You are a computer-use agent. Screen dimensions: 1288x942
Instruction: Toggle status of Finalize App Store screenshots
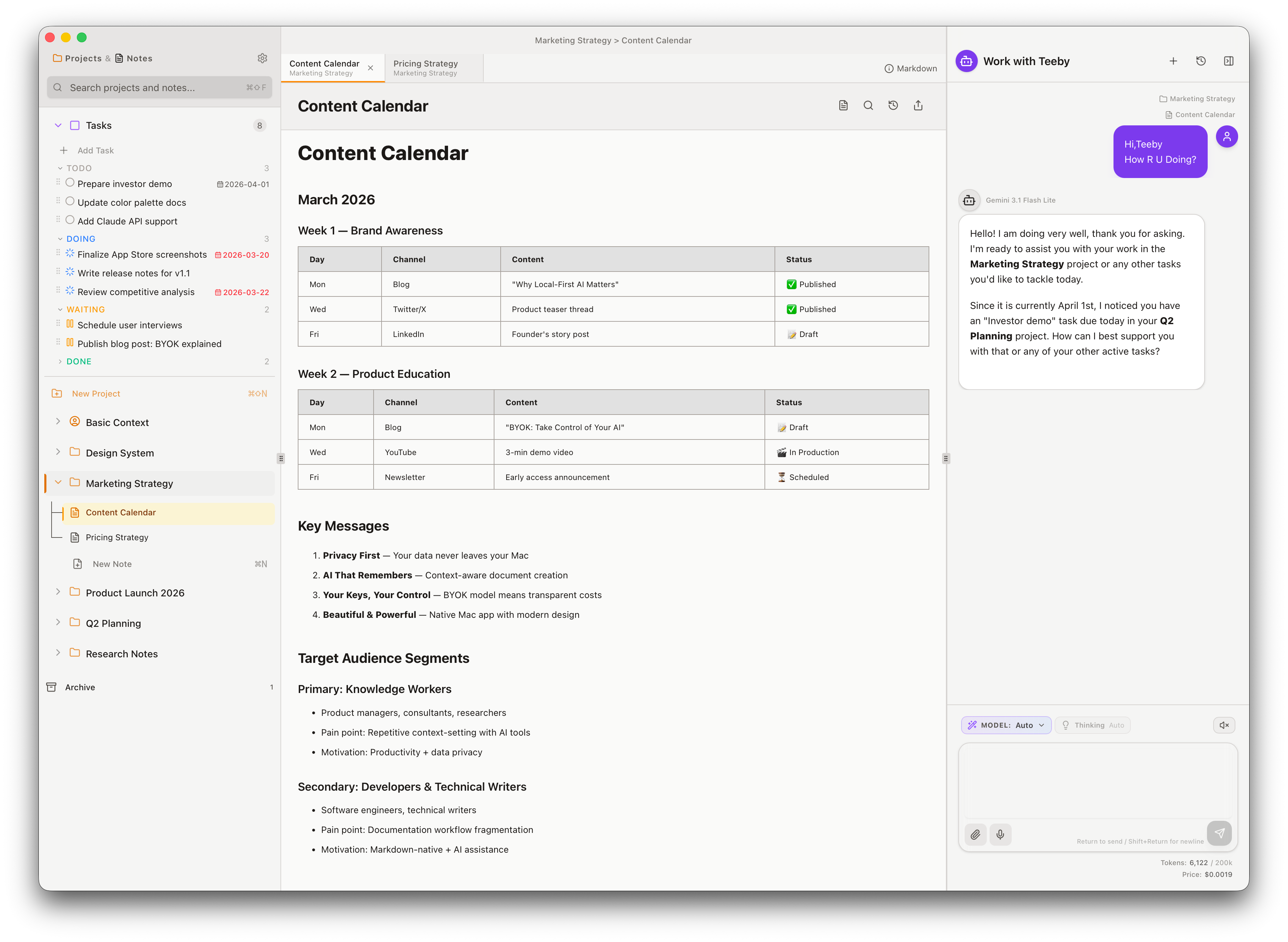[x=70, y=253]
